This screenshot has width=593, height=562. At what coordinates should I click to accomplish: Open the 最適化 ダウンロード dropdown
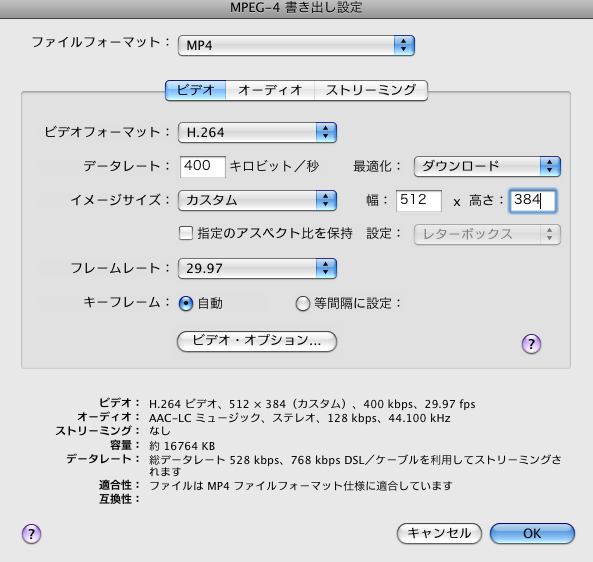[487, 166]
